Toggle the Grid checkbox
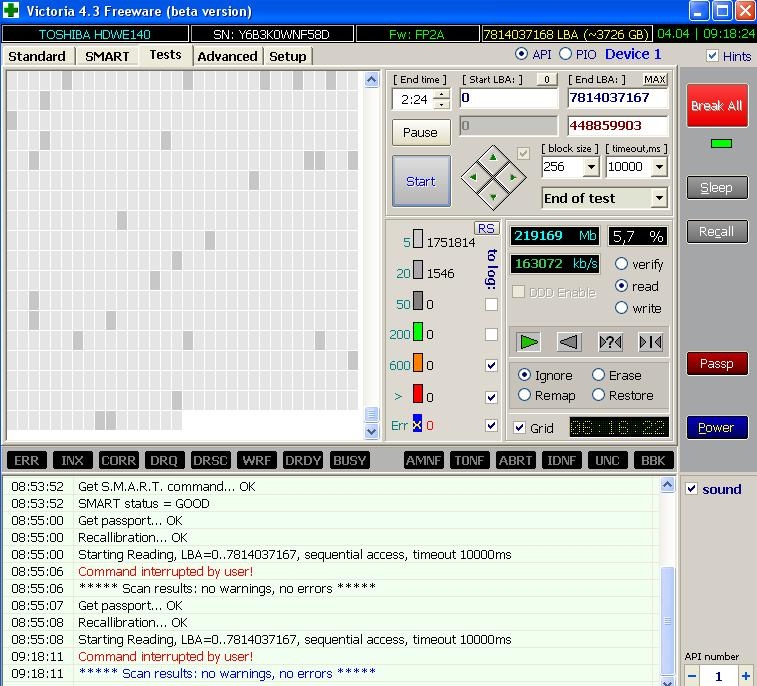 click(519, 428)
